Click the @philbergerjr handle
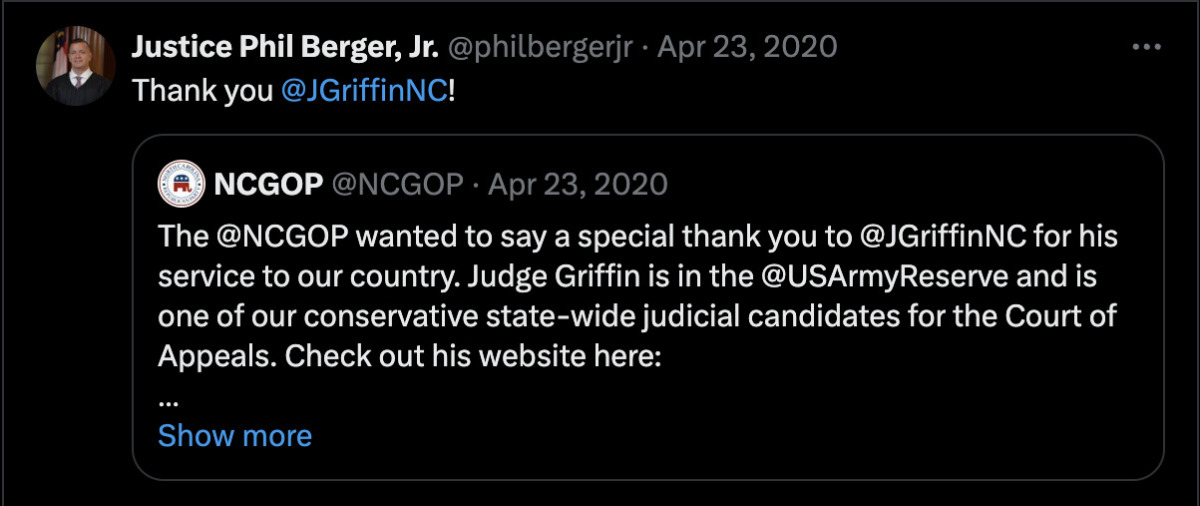Viewport: 1200px width, 506px height. point(540,47)
